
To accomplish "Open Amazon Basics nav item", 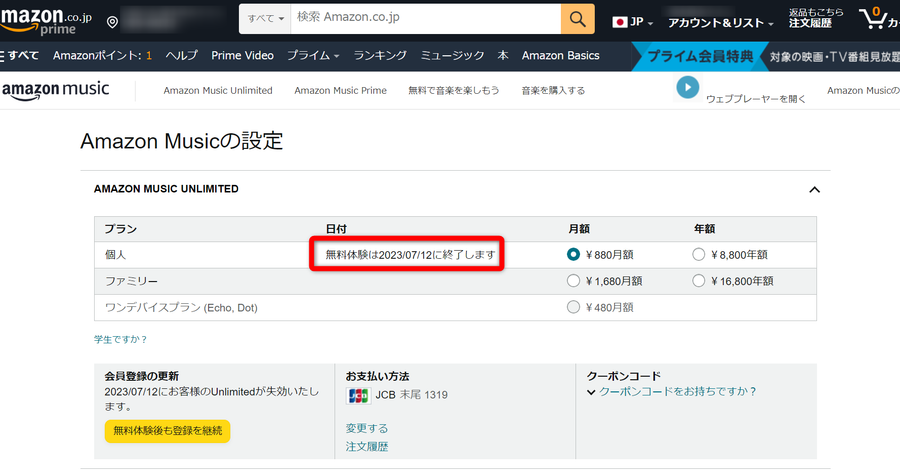I will click(x=560, y=56).
